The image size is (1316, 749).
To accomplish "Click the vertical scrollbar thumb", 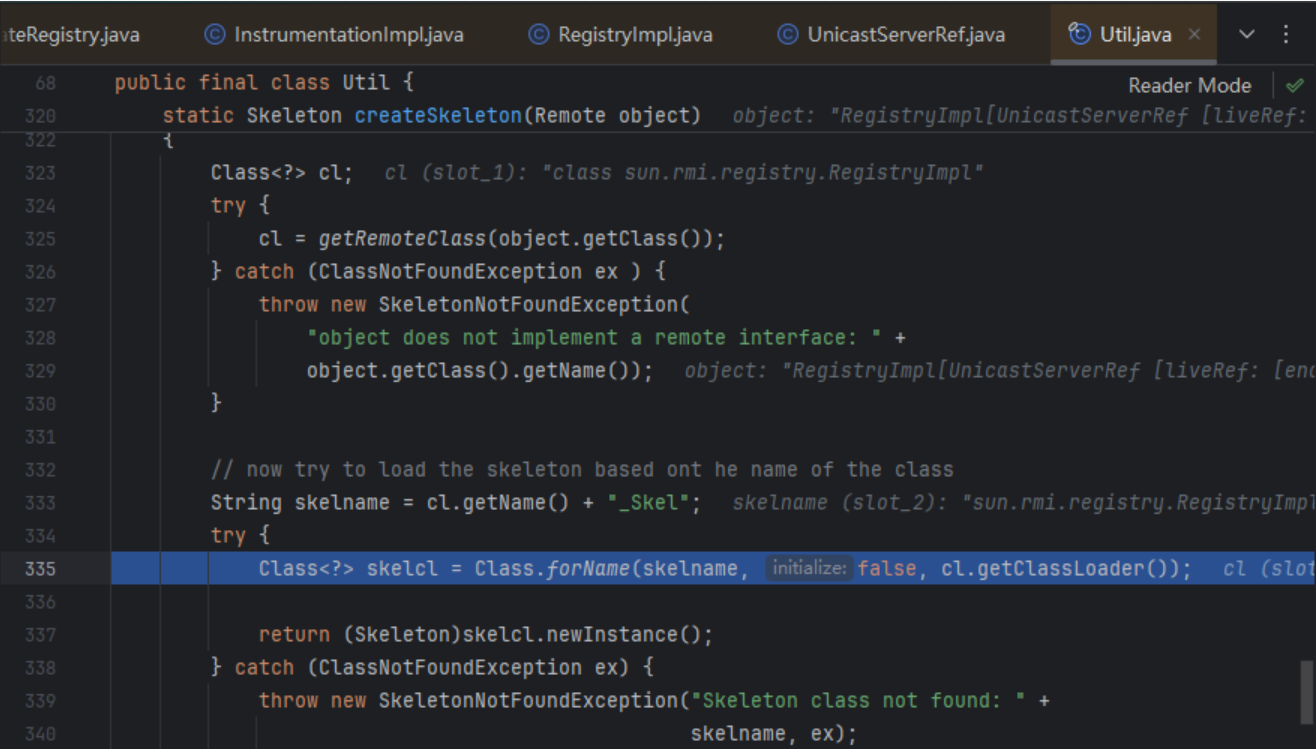I will pos(1306,690).
